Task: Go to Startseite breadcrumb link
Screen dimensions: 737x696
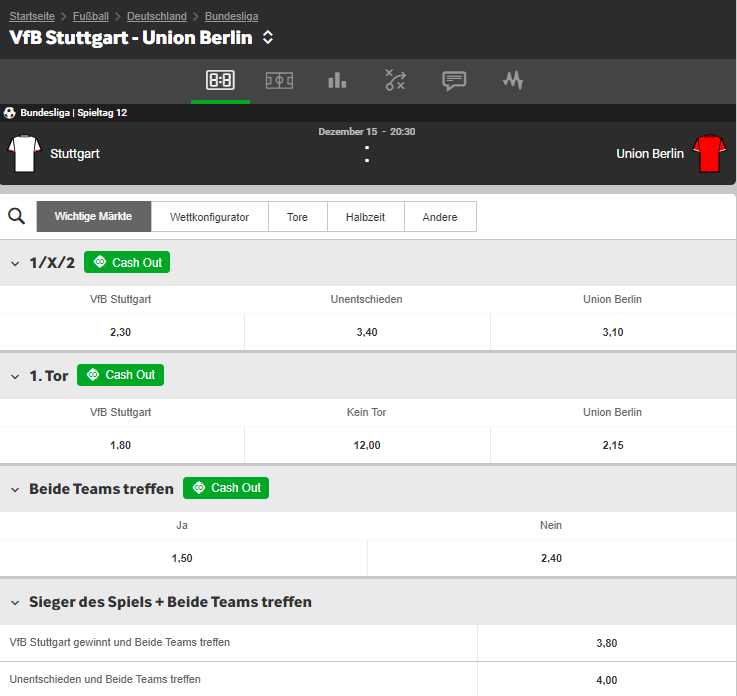Action: (32, 16)
